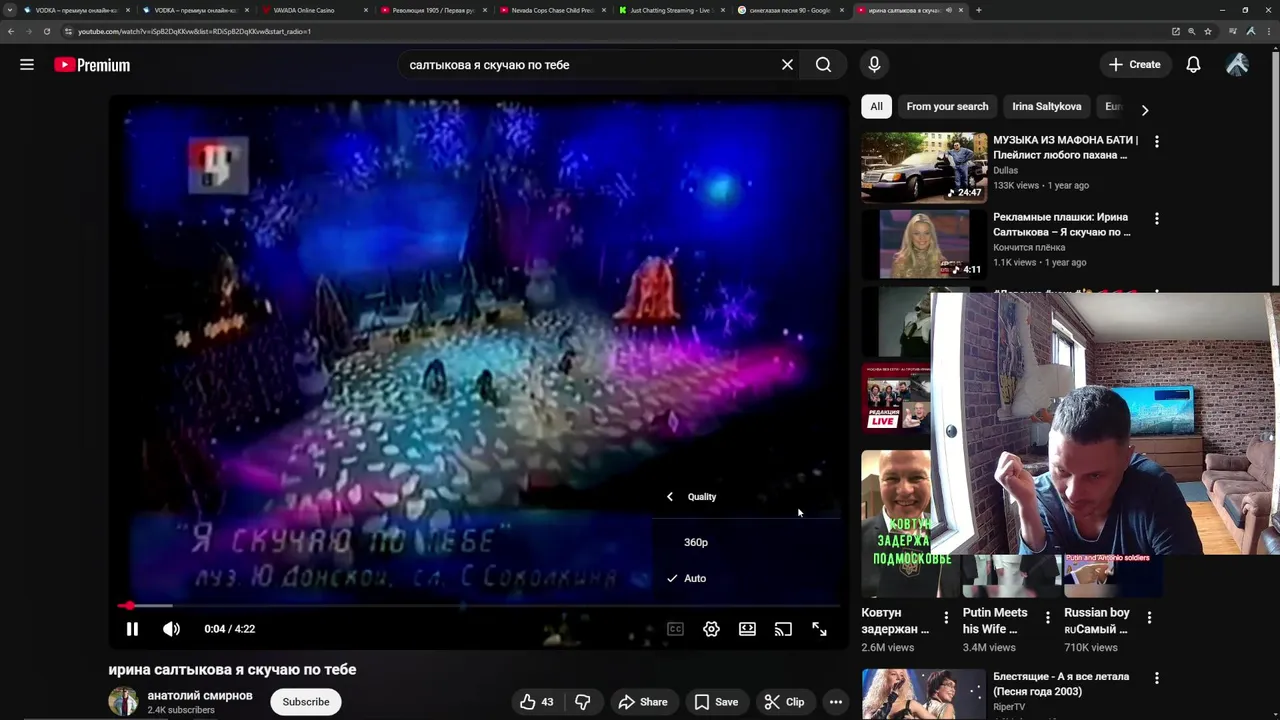Open options for Рекламные плашки video
The height and width of the screenshot is (720, 1280).
coord(1156,218)
